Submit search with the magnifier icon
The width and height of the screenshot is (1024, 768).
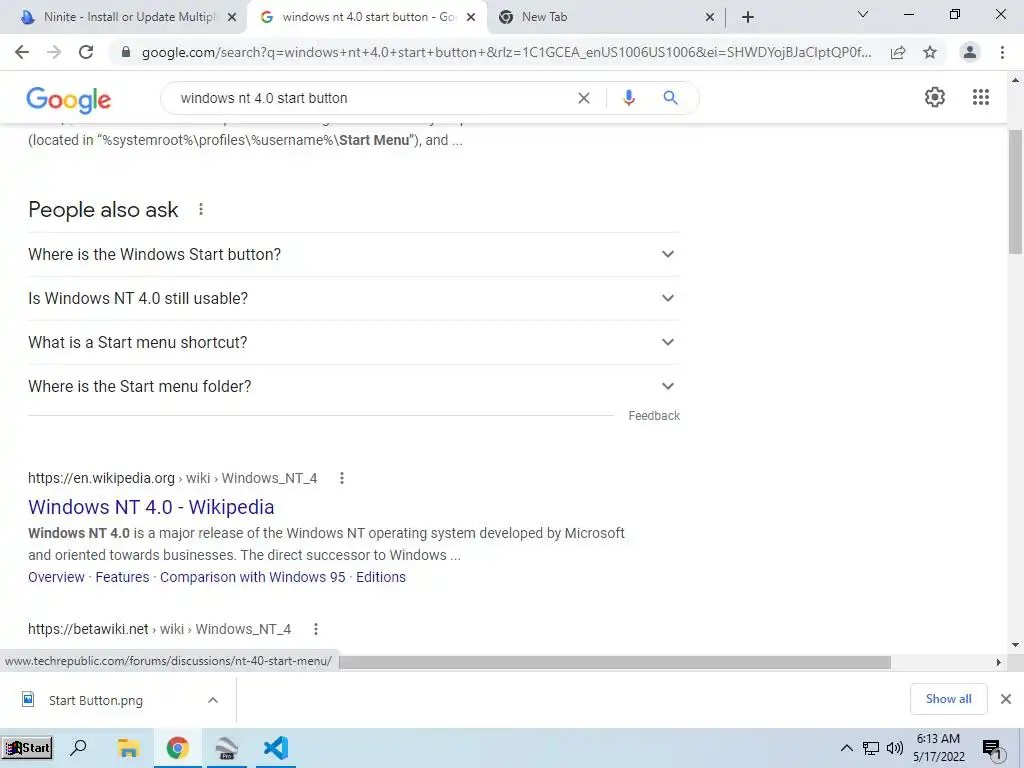coord(670,98)
